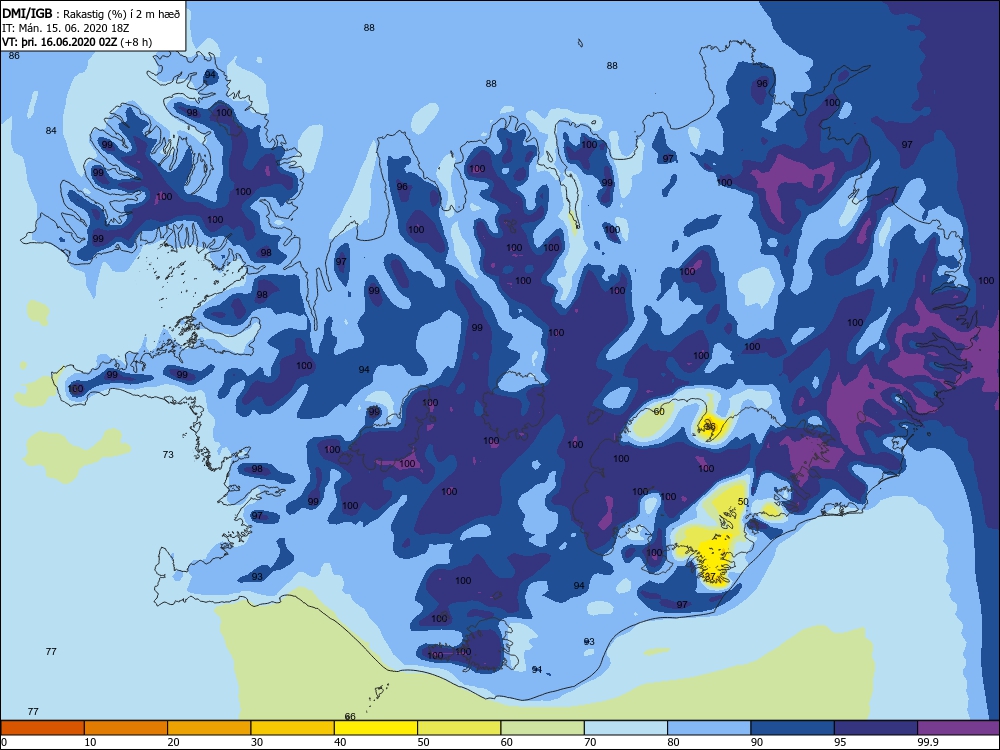Click the '40' legend tick label
This screenshot has height=750, width=1000.
[x=341, y=742]
